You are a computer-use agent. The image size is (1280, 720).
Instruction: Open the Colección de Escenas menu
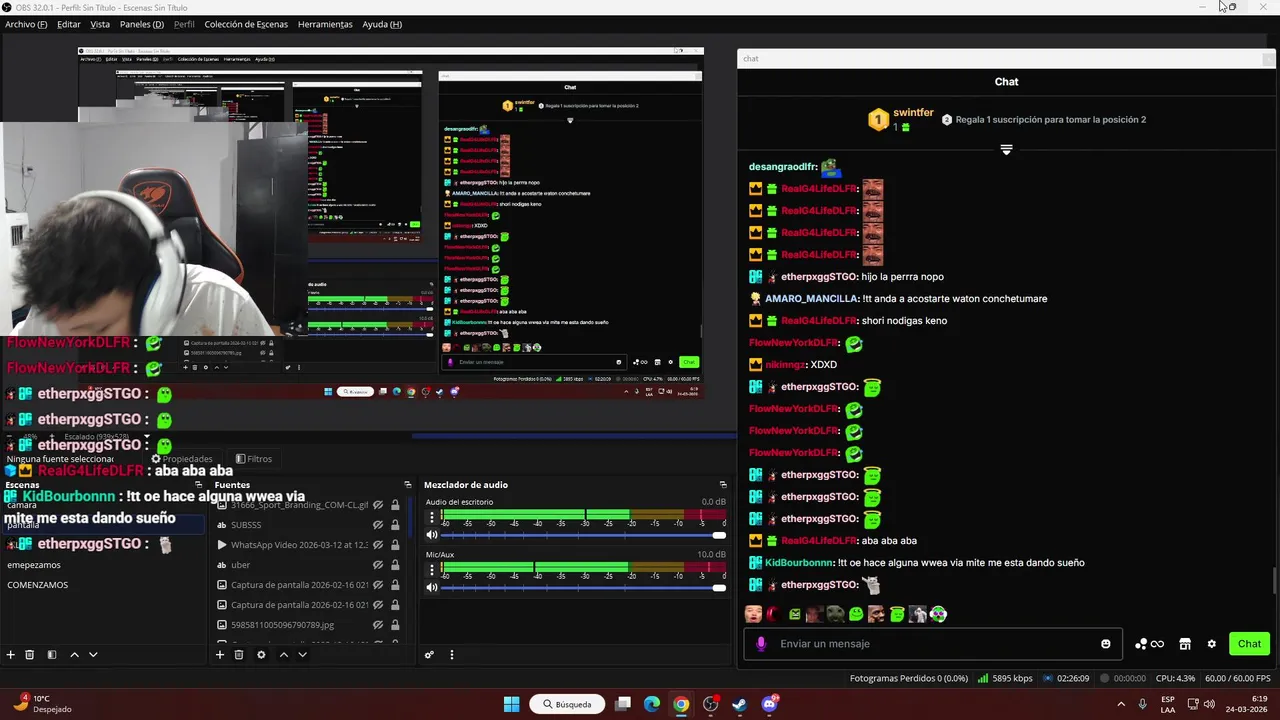tap(246, 24)
